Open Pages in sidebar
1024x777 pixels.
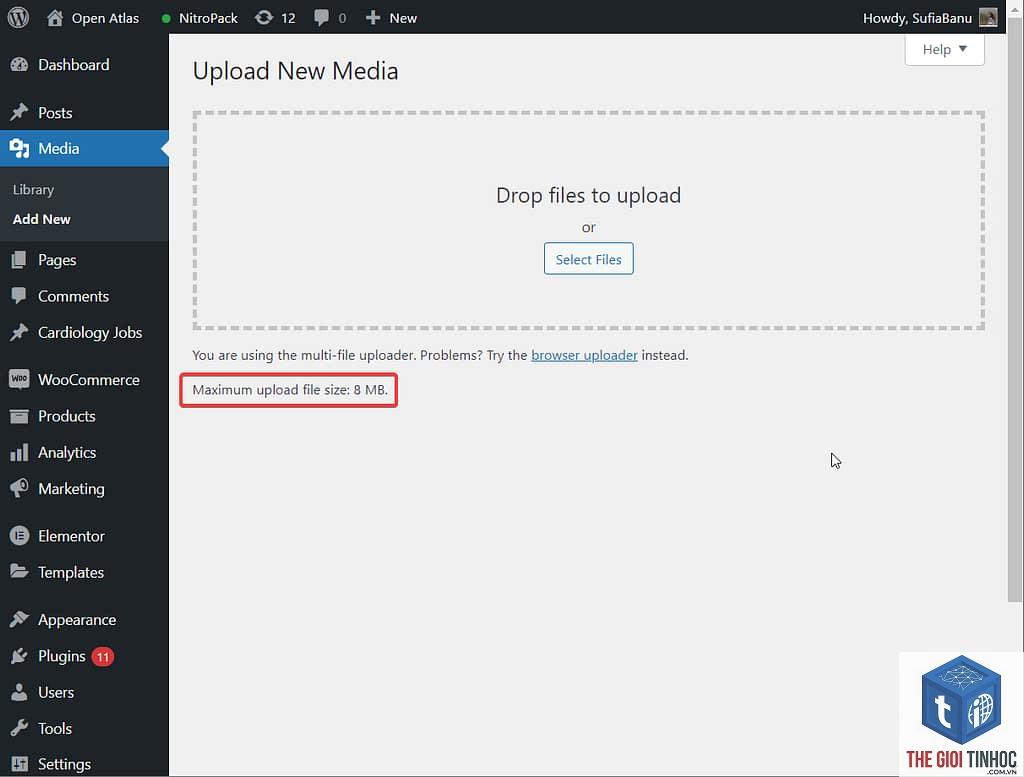[x=57, y=260]
